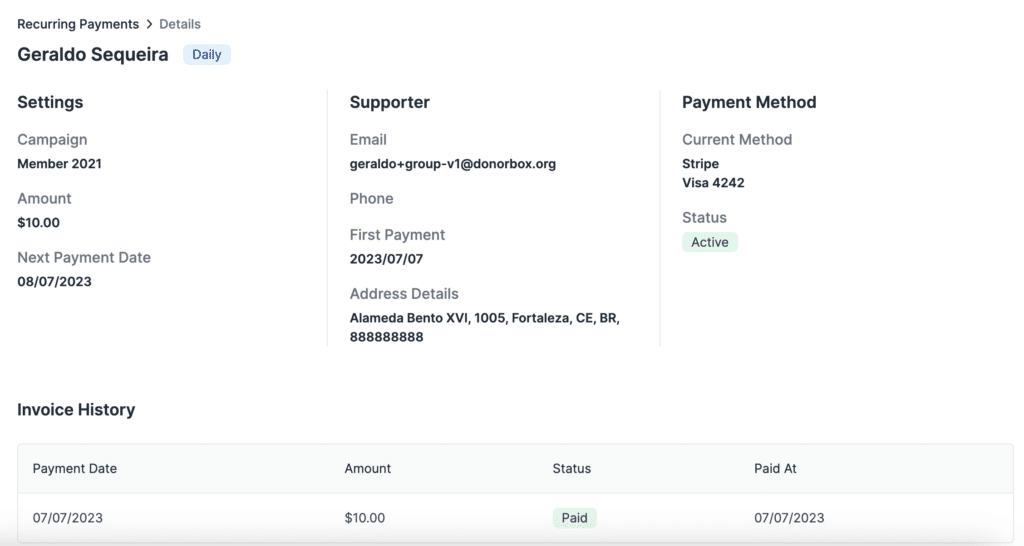Click the Payment Date column header

pos(75,468)
